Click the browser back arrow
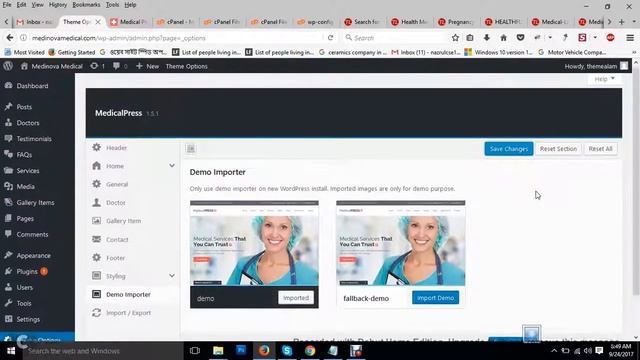This screenshot has width=640, height=360. click(x=10, y=38)
